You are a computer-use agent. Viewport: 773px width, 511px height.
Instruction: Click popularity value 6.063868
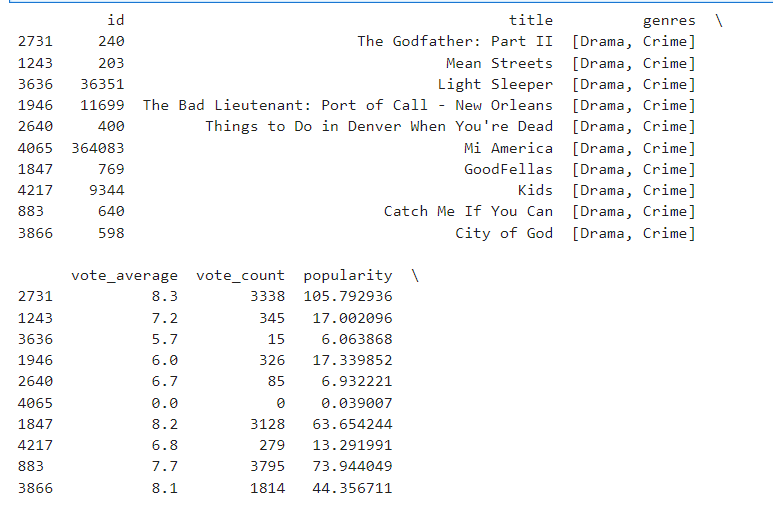pos(356,340)
